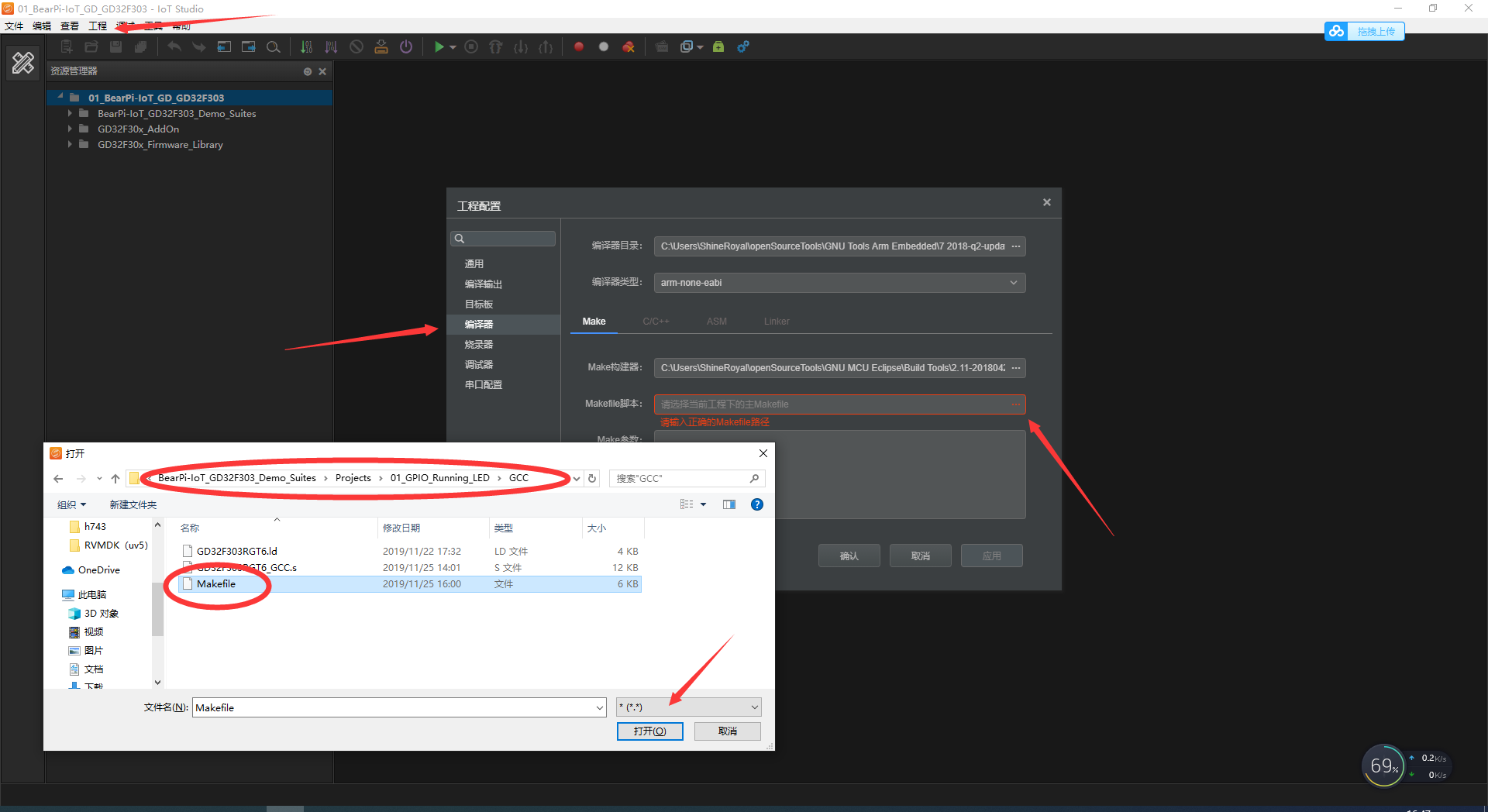1488x812 pixels.
Task: Open a project with the Open folder icon
Action: pyautogui.click(x=91, y=46)
